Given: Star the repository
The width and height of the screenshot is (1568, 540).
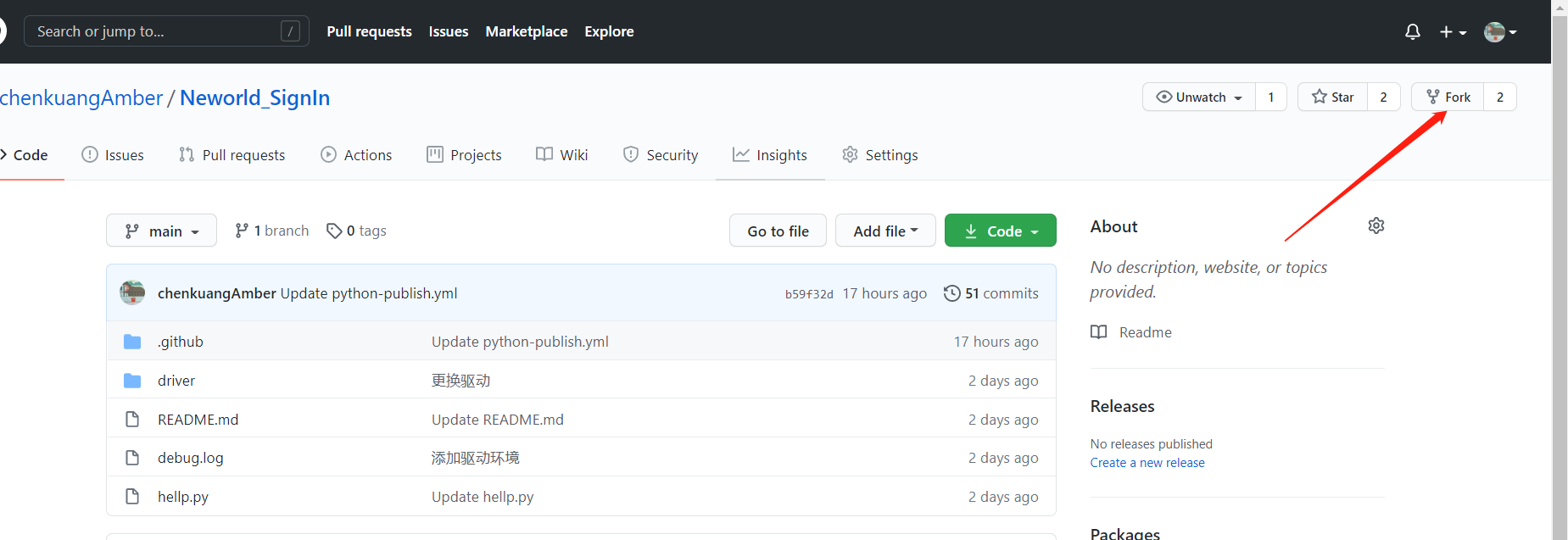Looking at the screenshot, I should point(1333,97).
